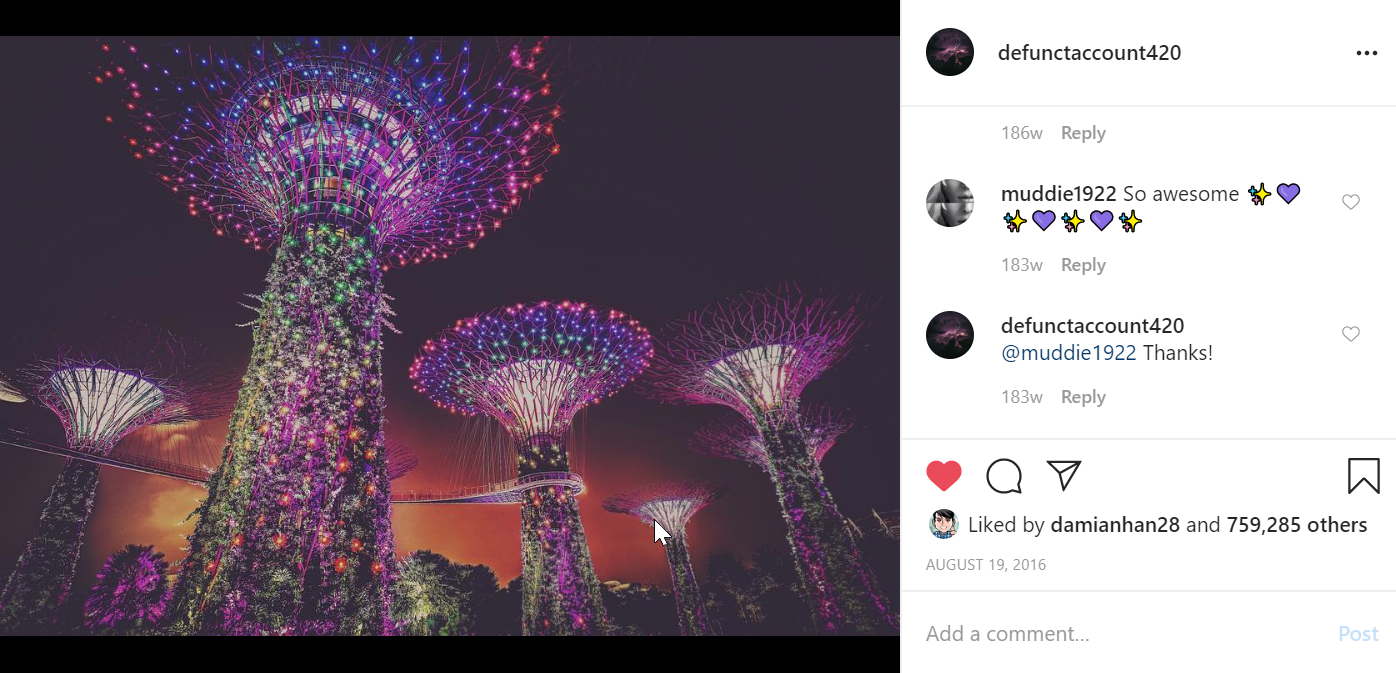Save post with the bookmark icon
This screenshot has height=673, width=1396.
(1363, 476)
